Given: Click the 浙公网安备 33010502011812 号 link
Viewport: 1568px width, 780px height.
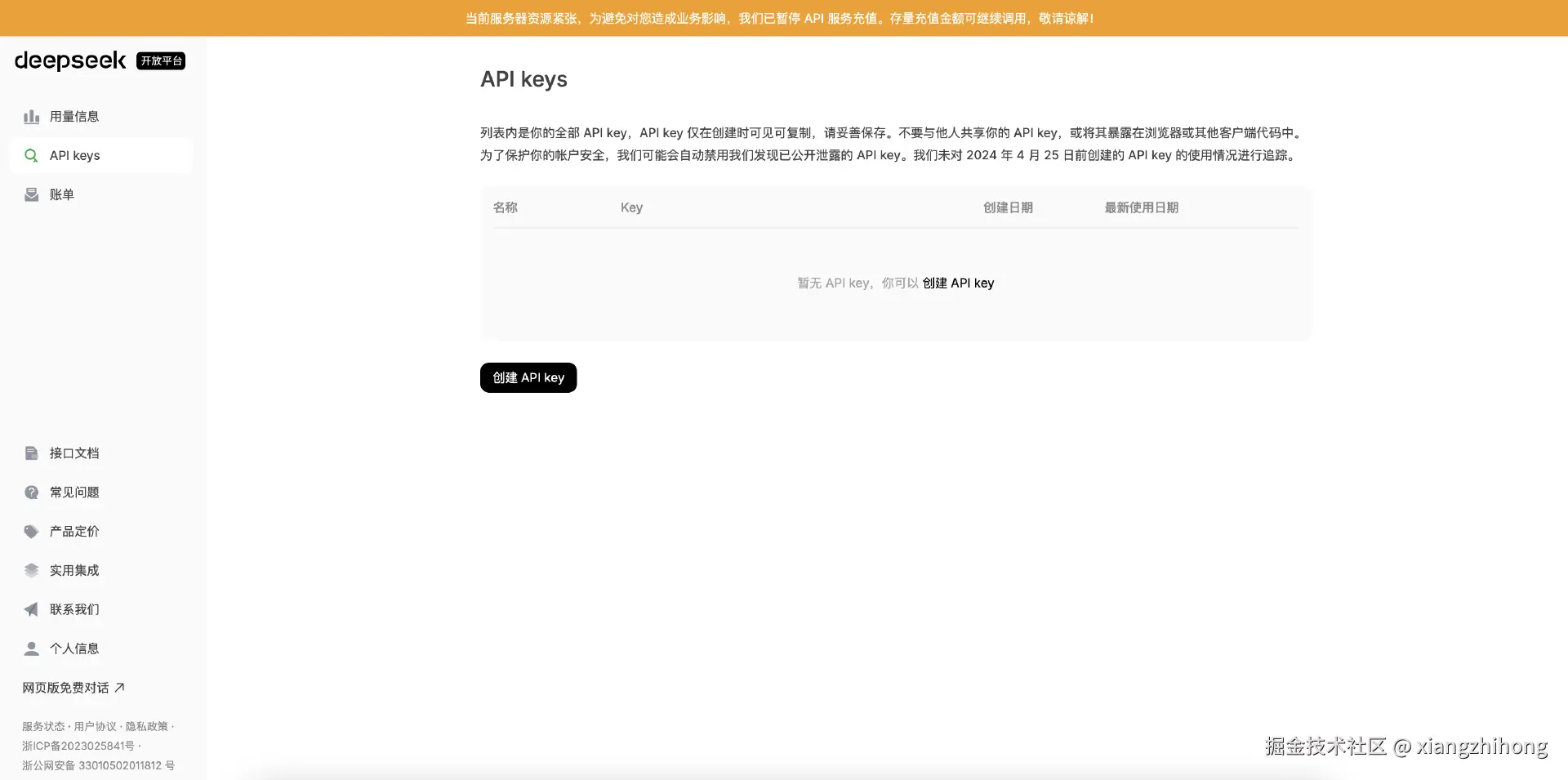Looking at the screenshot, I should [x=98, y=765].
